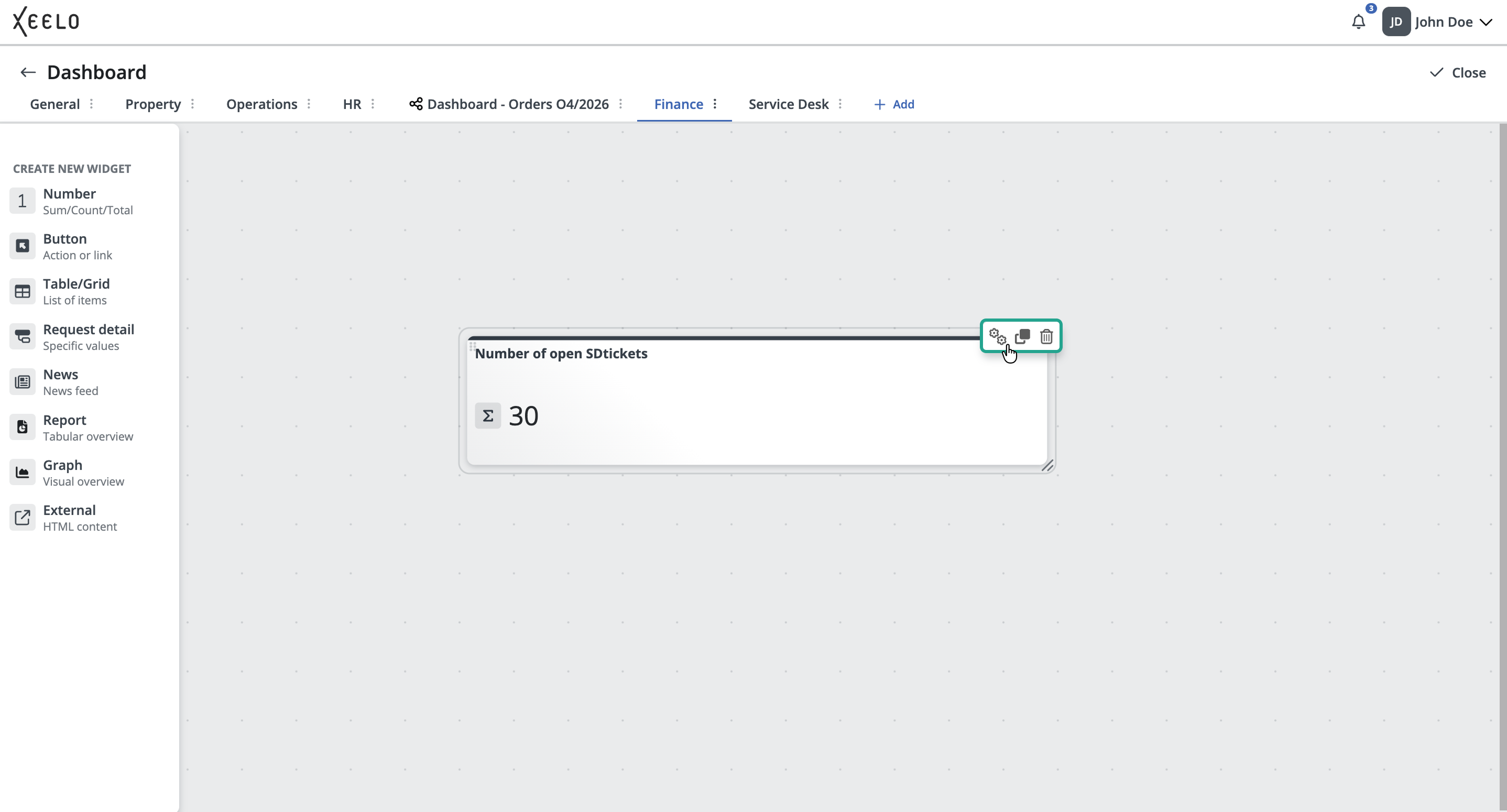Click the widget drag handle dots
Screen dimensions: 1507x812
[x=472, y=346]
